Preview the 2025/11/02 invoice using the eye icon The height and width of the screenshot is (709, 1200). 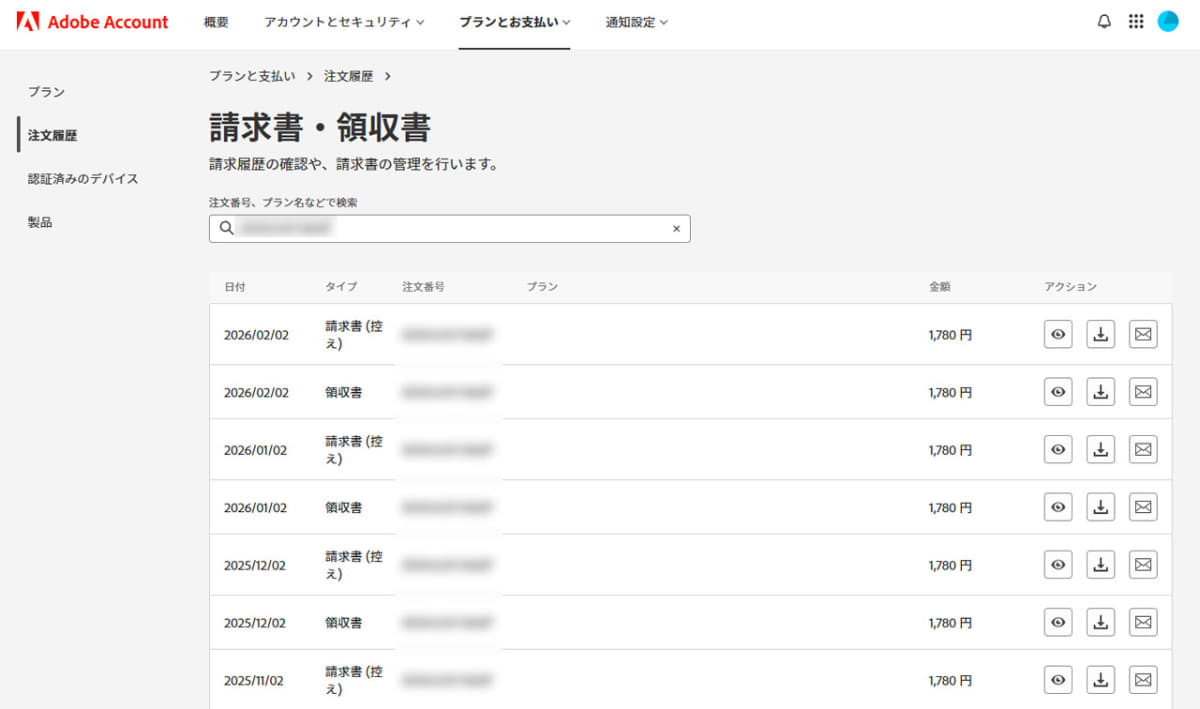(1057, 679)
